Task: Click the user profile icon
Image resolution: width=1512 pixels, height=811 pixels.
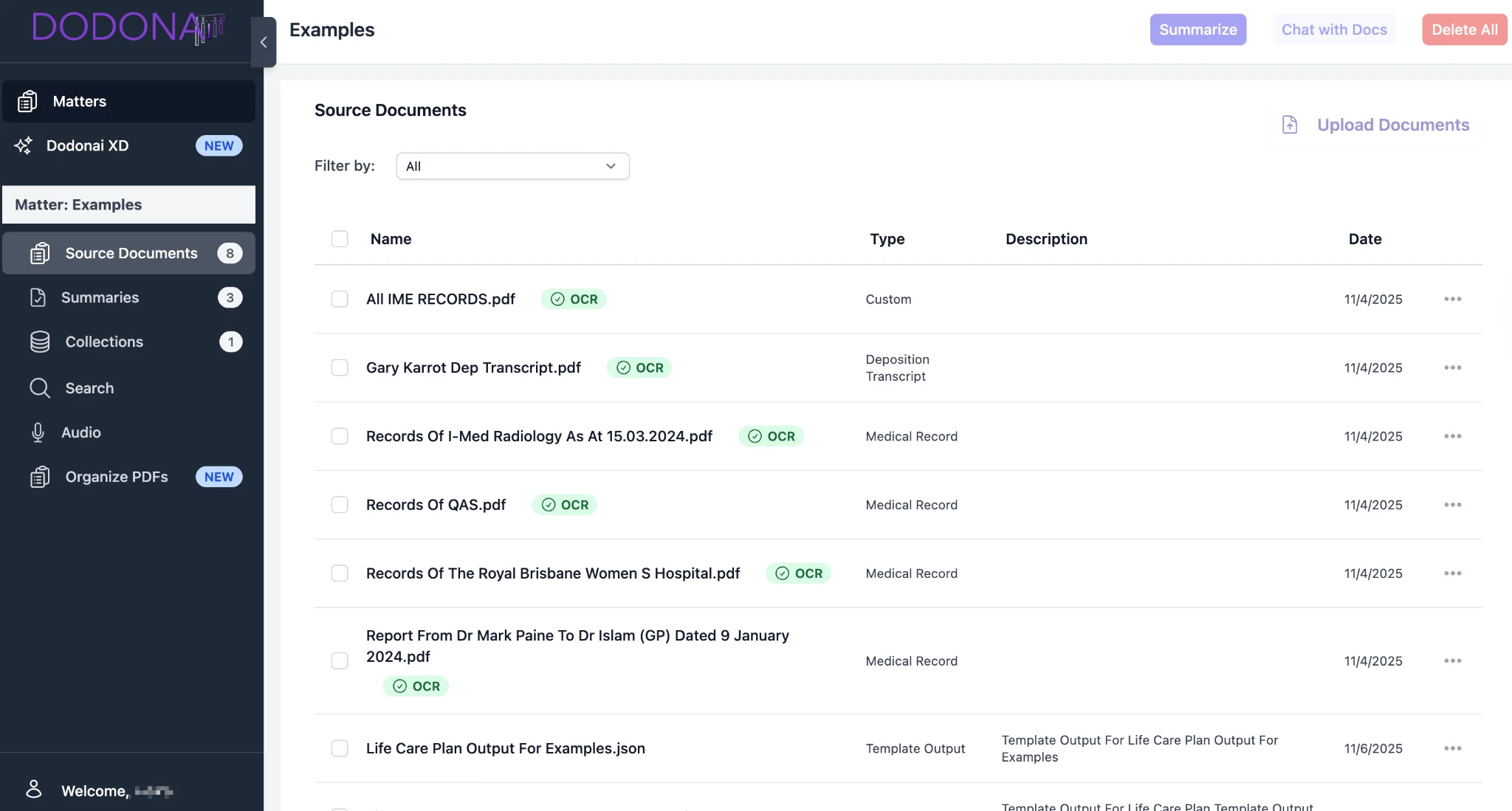Action: tap(34, 790)
